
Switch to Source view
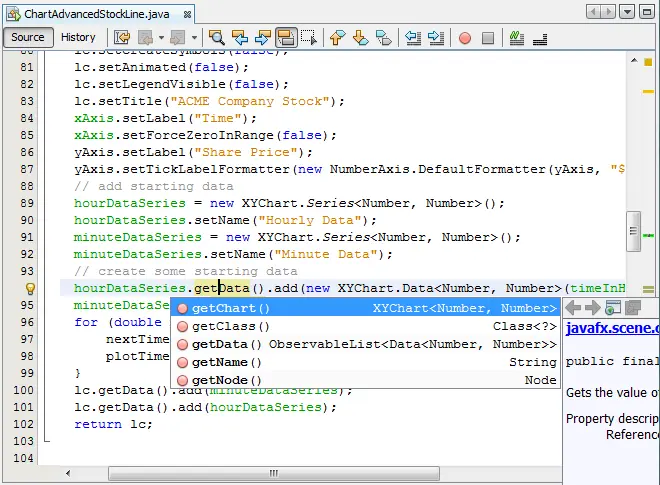pos(28,37)
